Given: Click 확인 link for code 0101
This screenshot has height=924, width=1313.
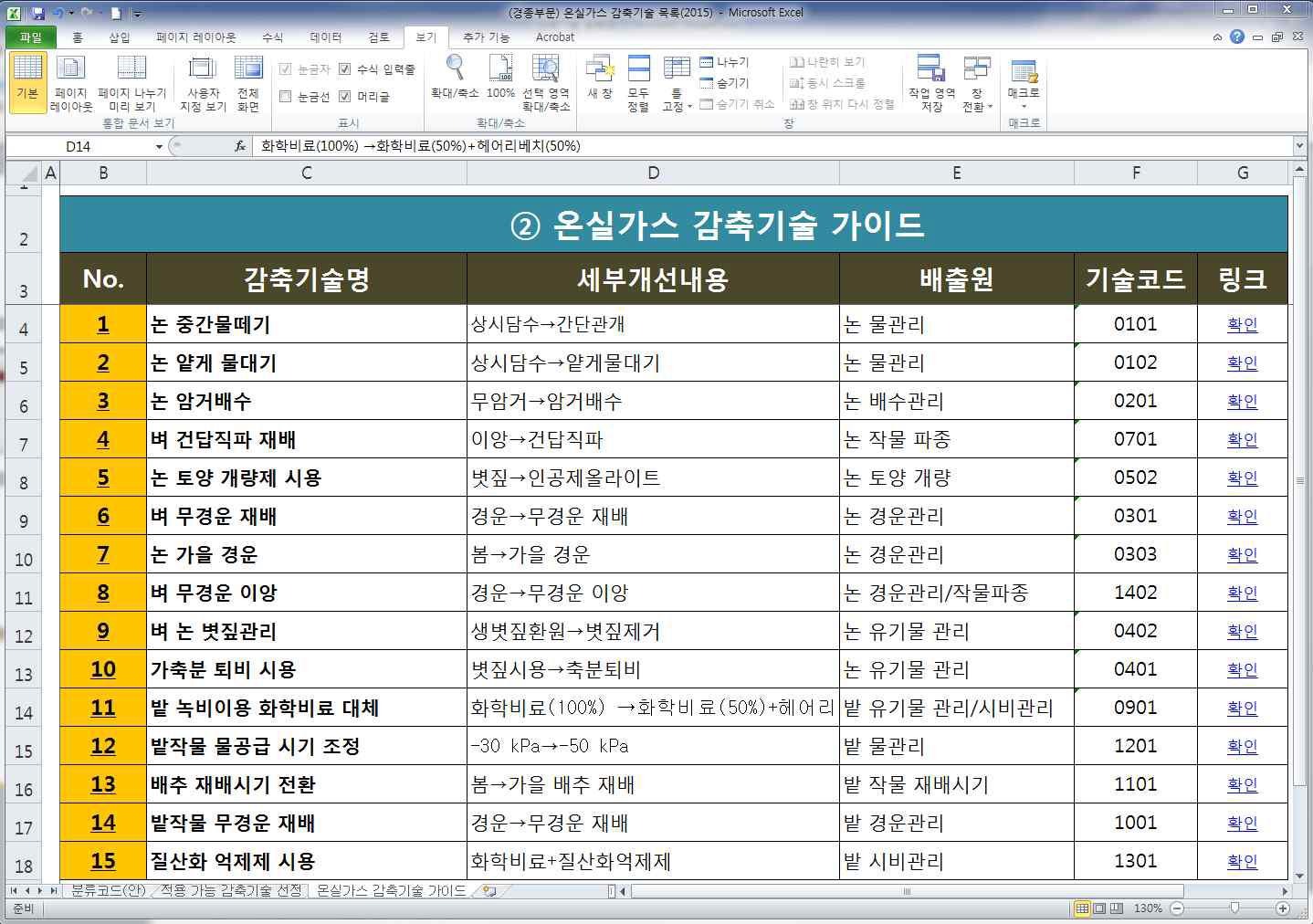Looking at the screenshot, I should [1242, 324].
